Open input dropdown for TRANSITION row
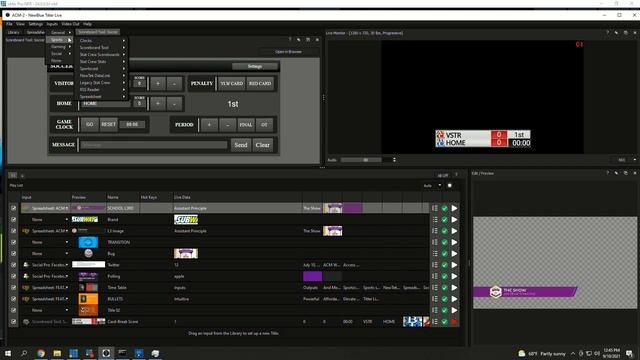Viewport: 640px width, 360px height. point(67,242)
